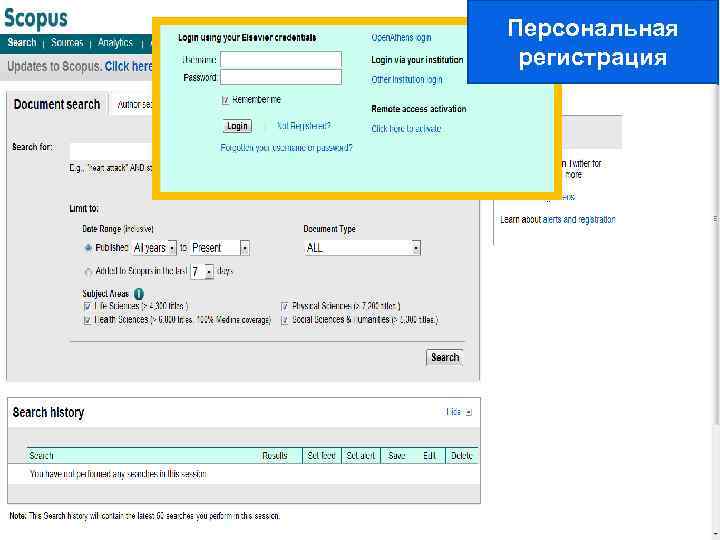Click the Scopus logo
The height and width of the screenshot is (540, 720).
coord(36,19)
